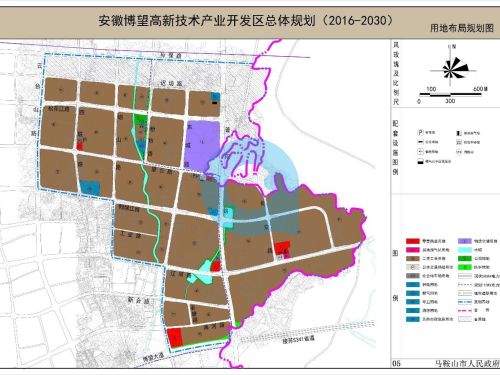This screenshot has height=375, width=500.
Task: Select the bright green protective greenbelt swatch
Action: tap(465, 267)
